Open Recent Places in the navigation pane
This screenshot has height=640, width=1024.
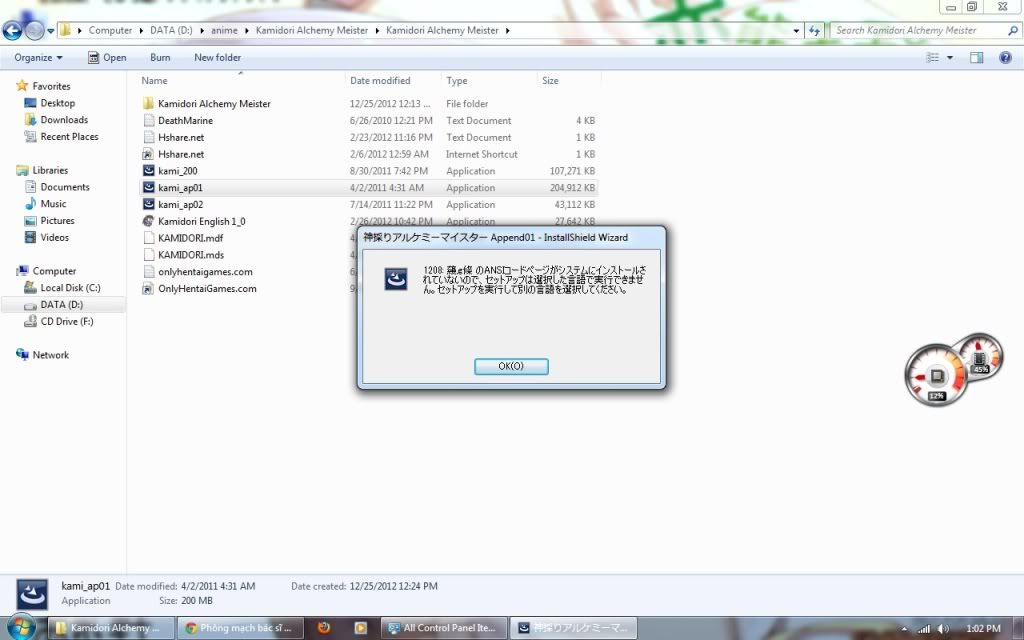point(69,137)
